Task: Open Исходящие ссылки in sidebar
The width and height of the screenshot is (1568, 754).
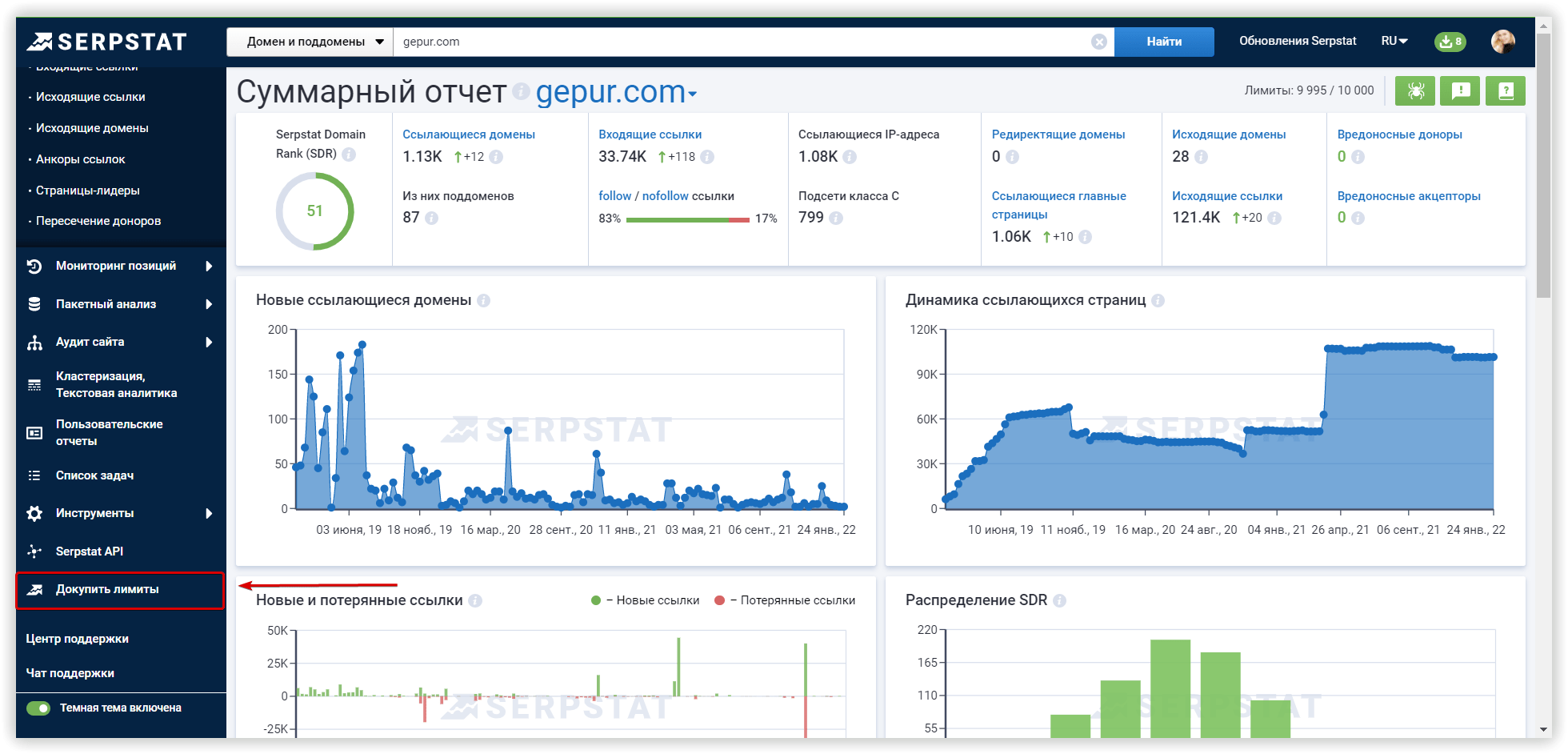Action: click(90, 97)
